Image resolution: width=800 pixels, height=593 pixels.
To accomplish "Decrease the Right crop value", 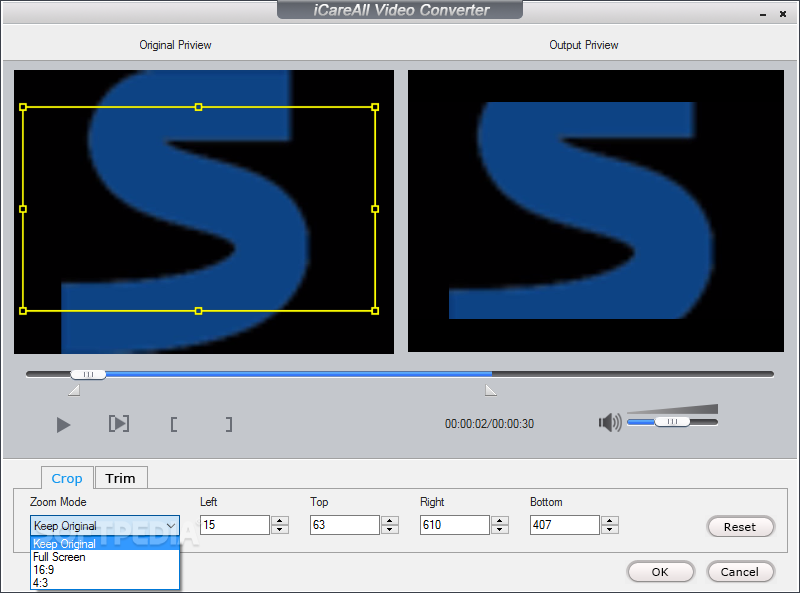I will [499, 529].
